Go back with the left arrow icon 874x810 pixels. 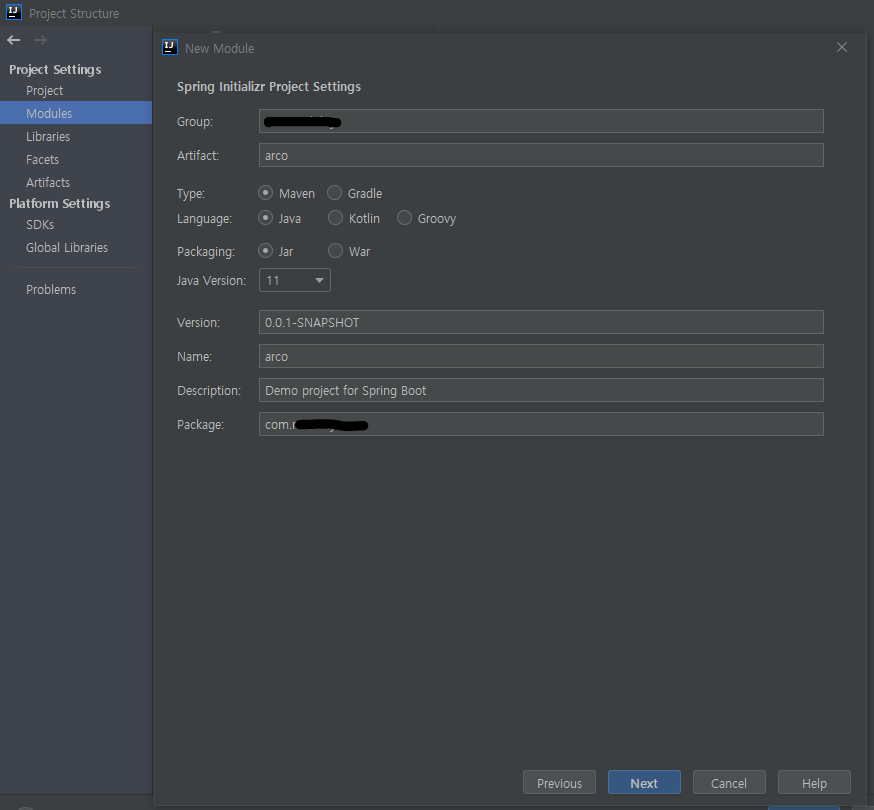[x=13, y=40]
